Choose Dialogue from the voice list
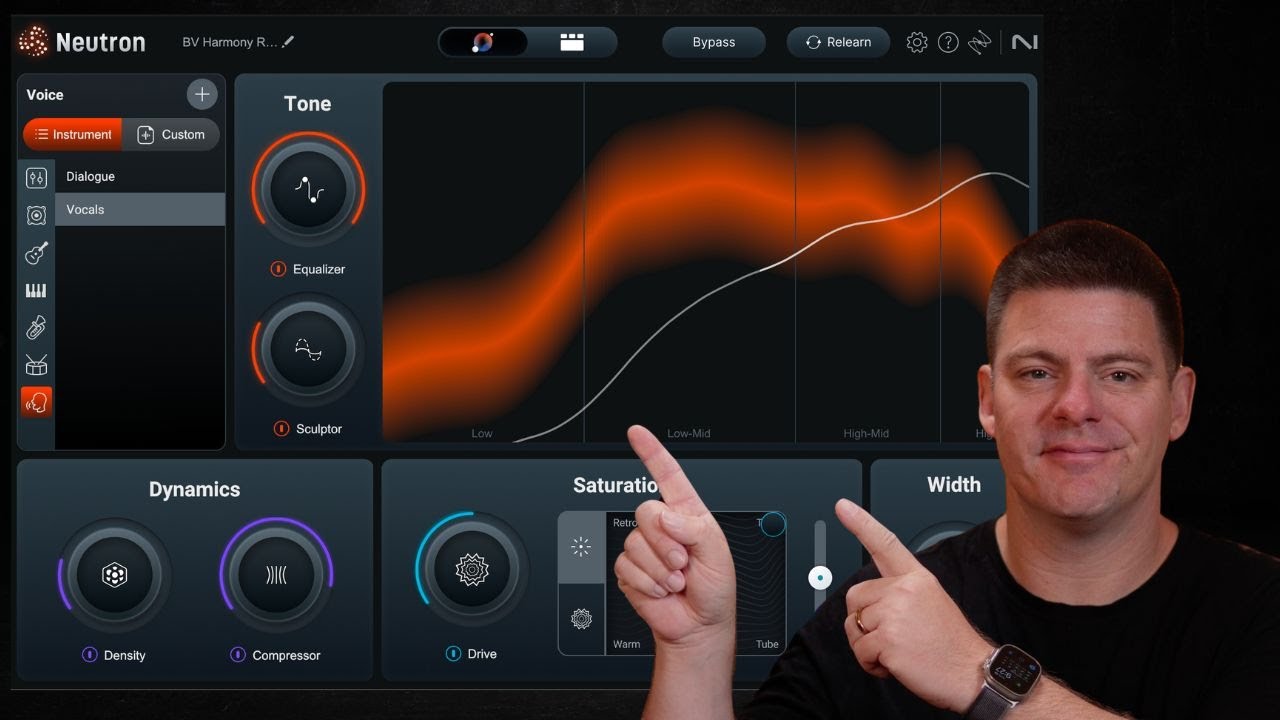 140,176
